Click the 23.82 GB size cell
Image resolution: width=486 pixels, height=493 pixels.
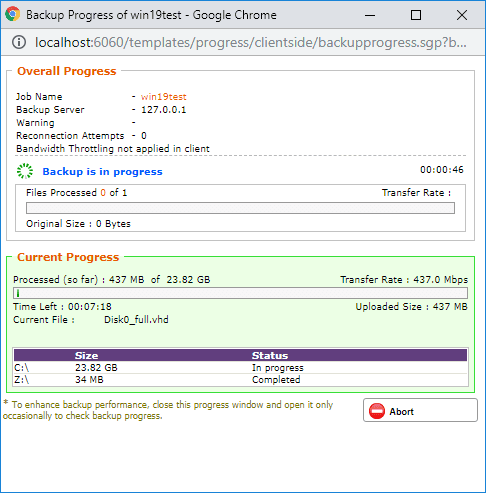coord(96,368)
